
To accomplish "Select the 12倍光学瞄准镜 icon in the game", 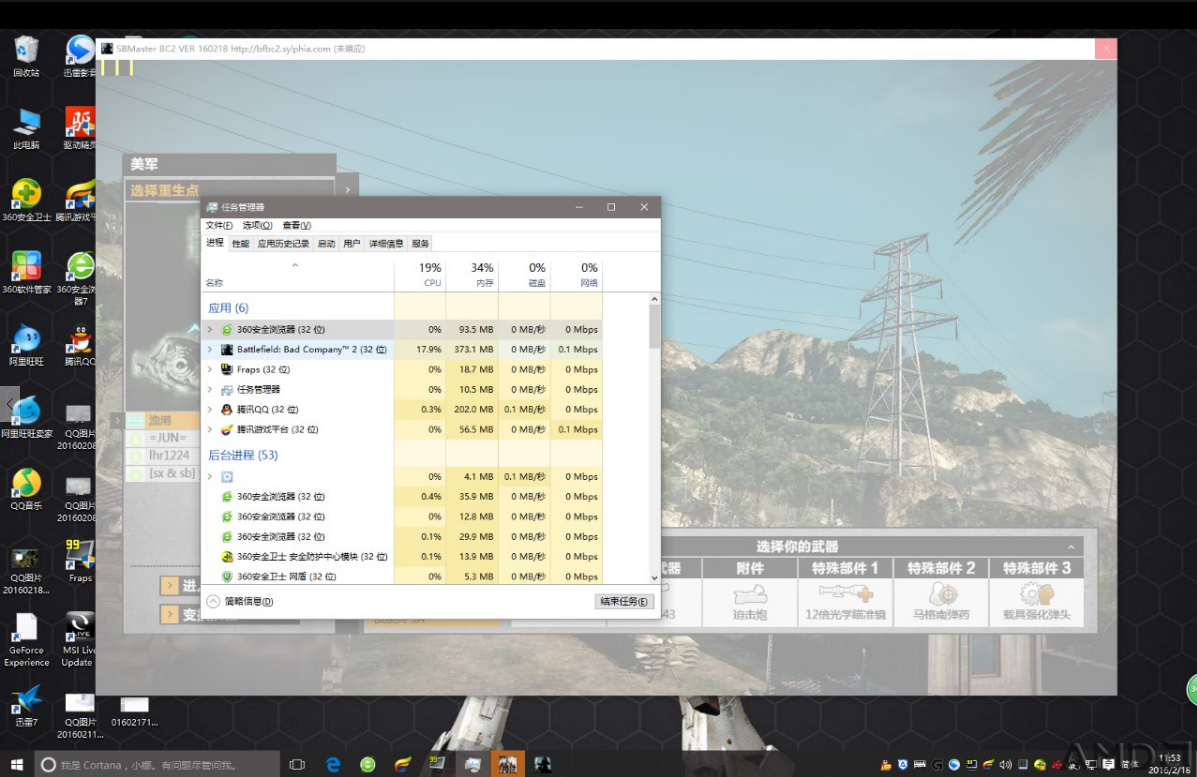I will [x=845, y=593].
